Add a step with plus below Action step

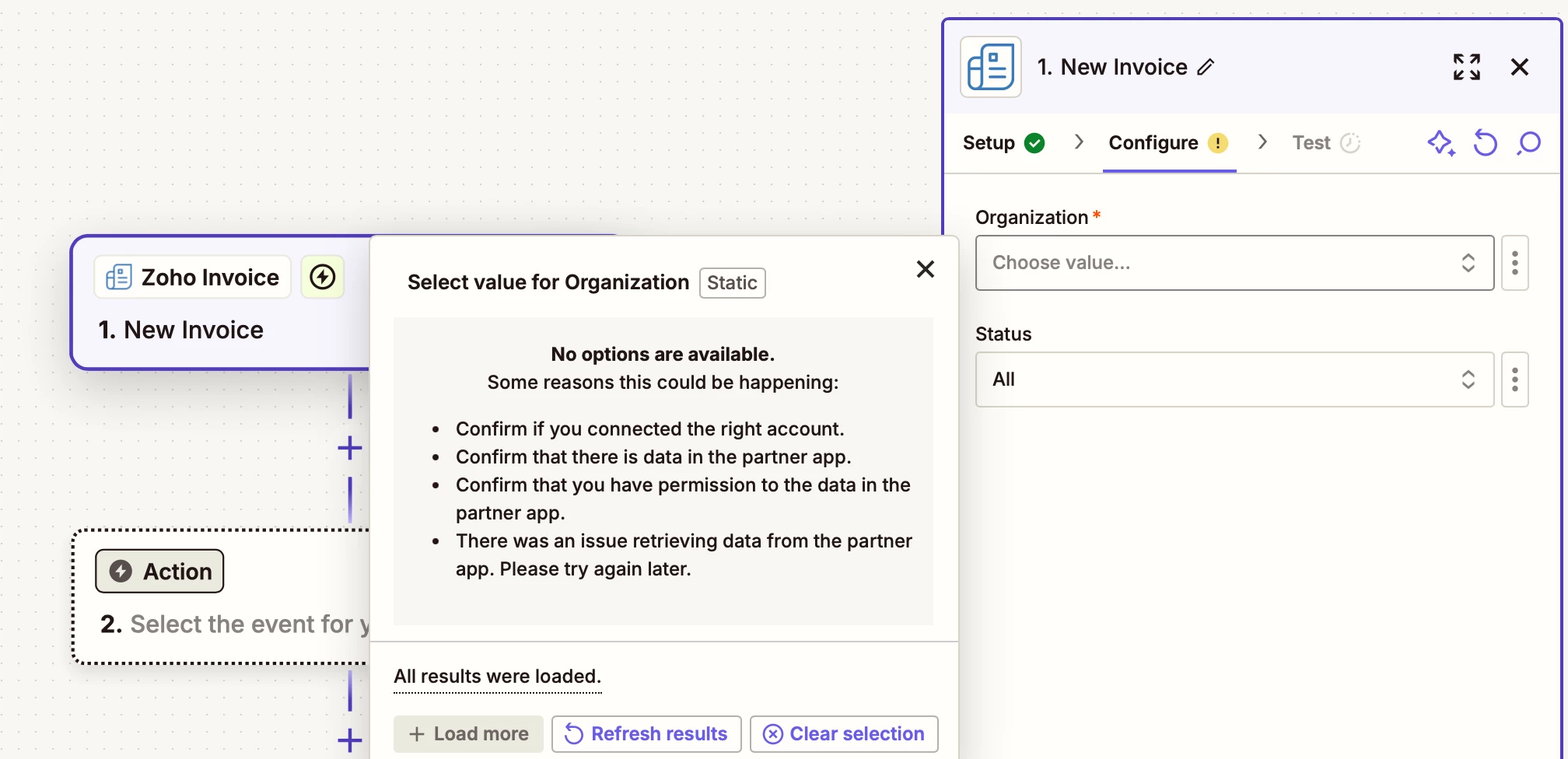click(x=350, y=740)
